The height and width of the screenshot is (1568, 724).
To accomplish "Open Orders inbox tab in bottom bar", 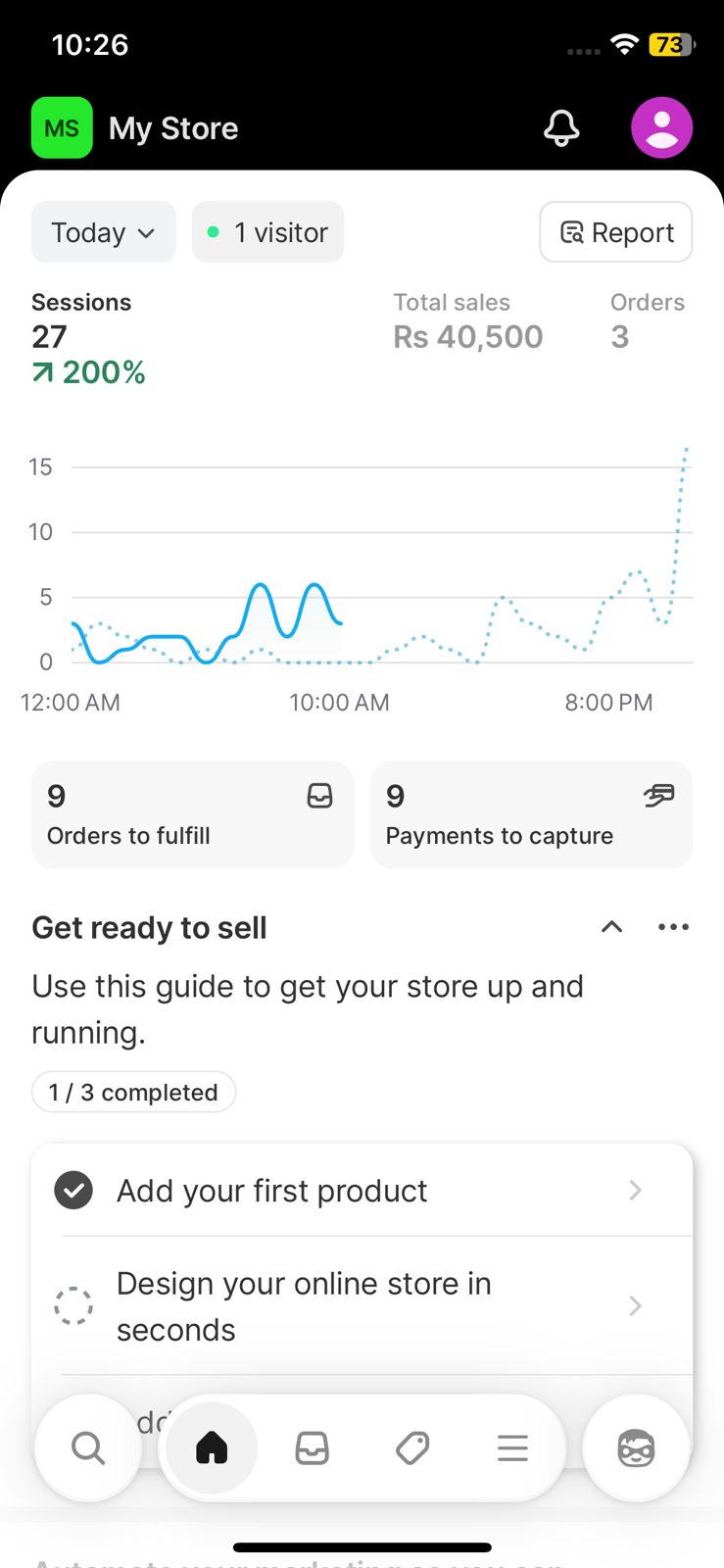I will point(312,1447).
